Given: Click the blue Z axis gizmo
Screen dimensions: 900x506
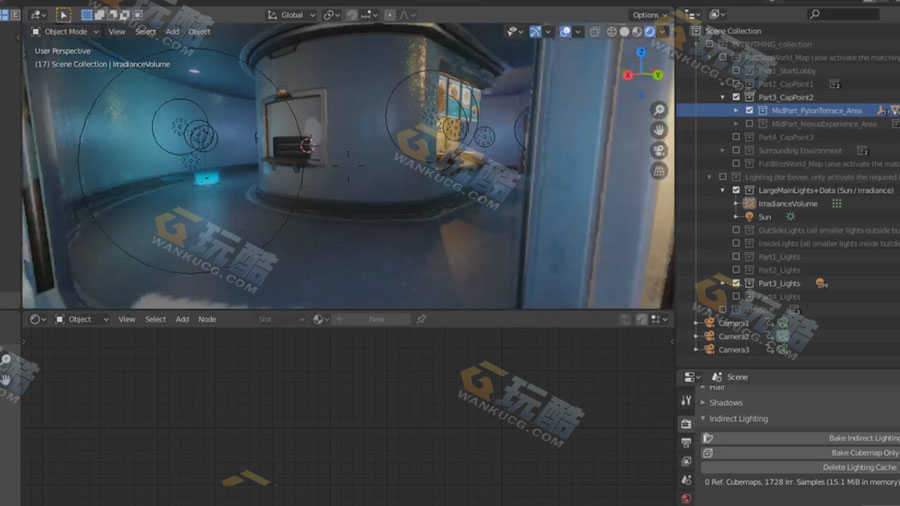Looking at the screenshot, I should point(641,52).
